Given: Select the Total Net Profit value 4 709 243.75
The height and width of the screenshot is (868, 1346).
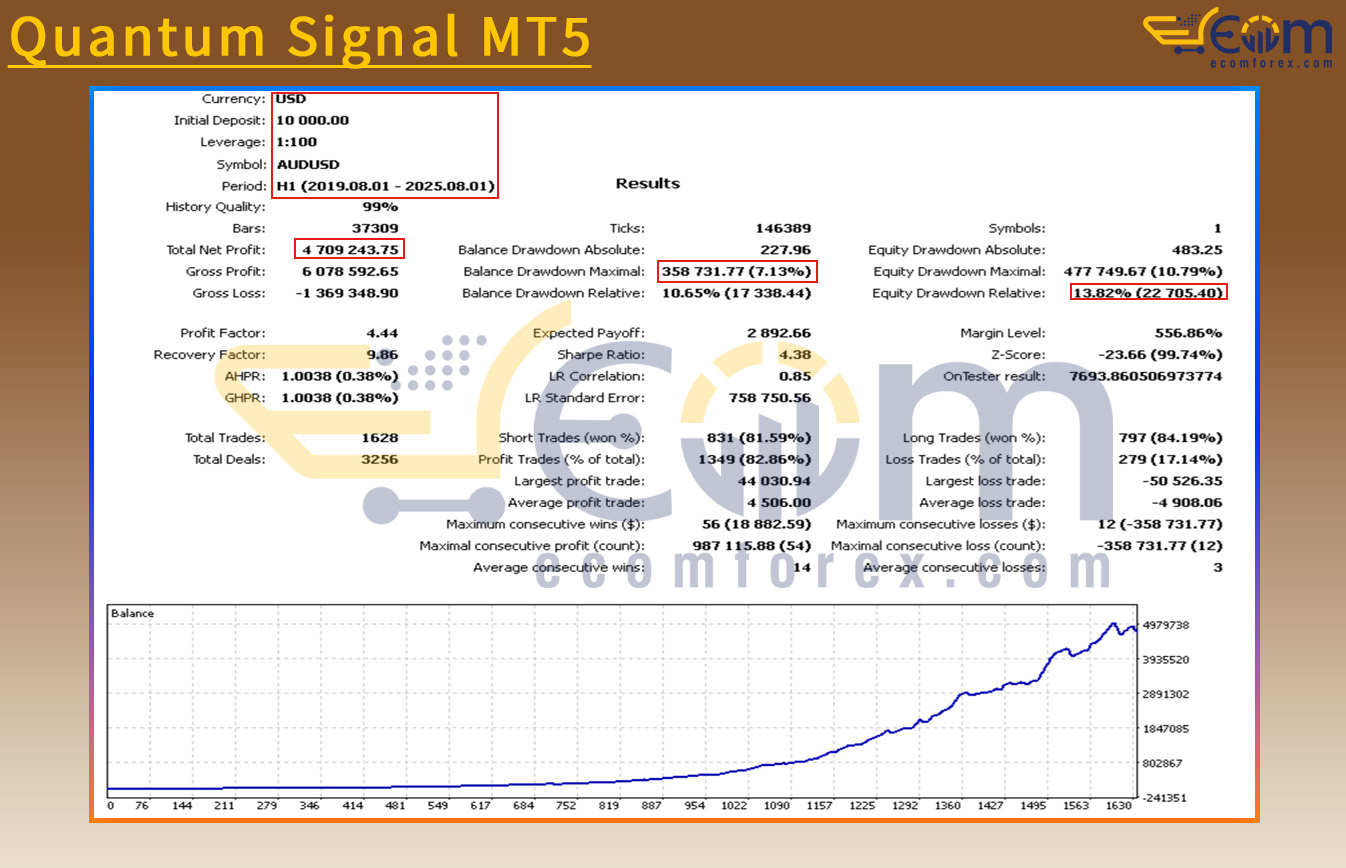Looking at the screenshot, I should coord(349,250).
